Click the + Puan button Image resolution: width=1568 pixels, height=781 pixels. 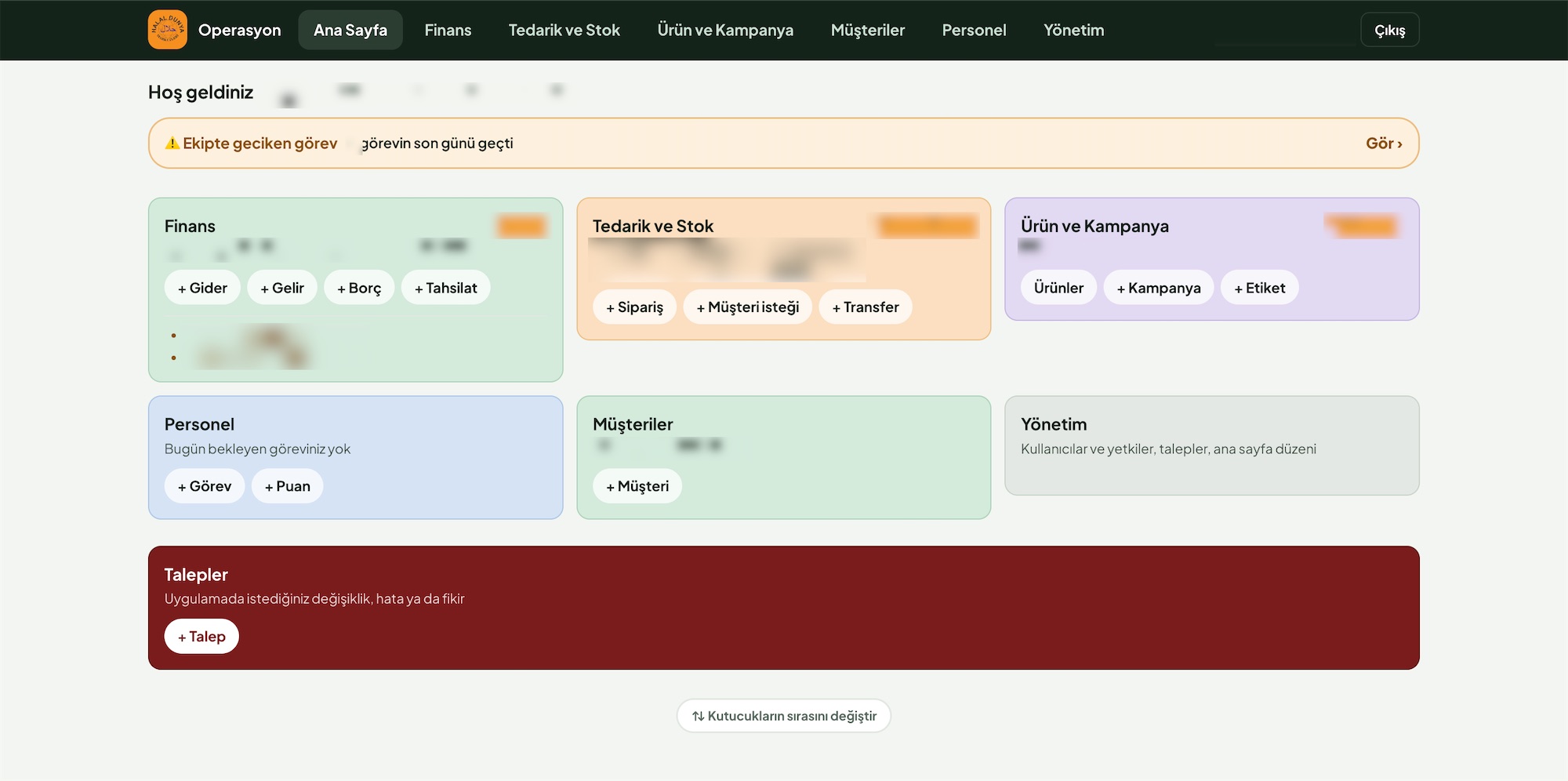(x=287, y=486)
